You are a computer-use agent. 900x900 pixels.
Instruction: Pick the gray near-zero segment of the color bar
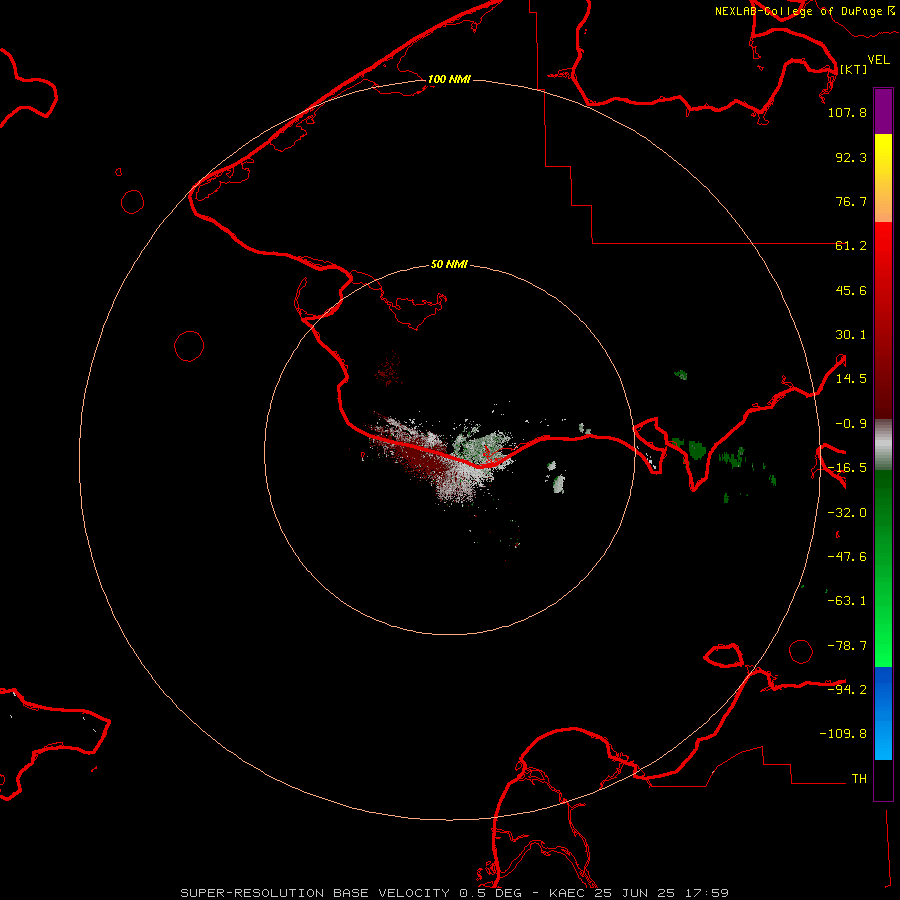(x=883, y=443)
